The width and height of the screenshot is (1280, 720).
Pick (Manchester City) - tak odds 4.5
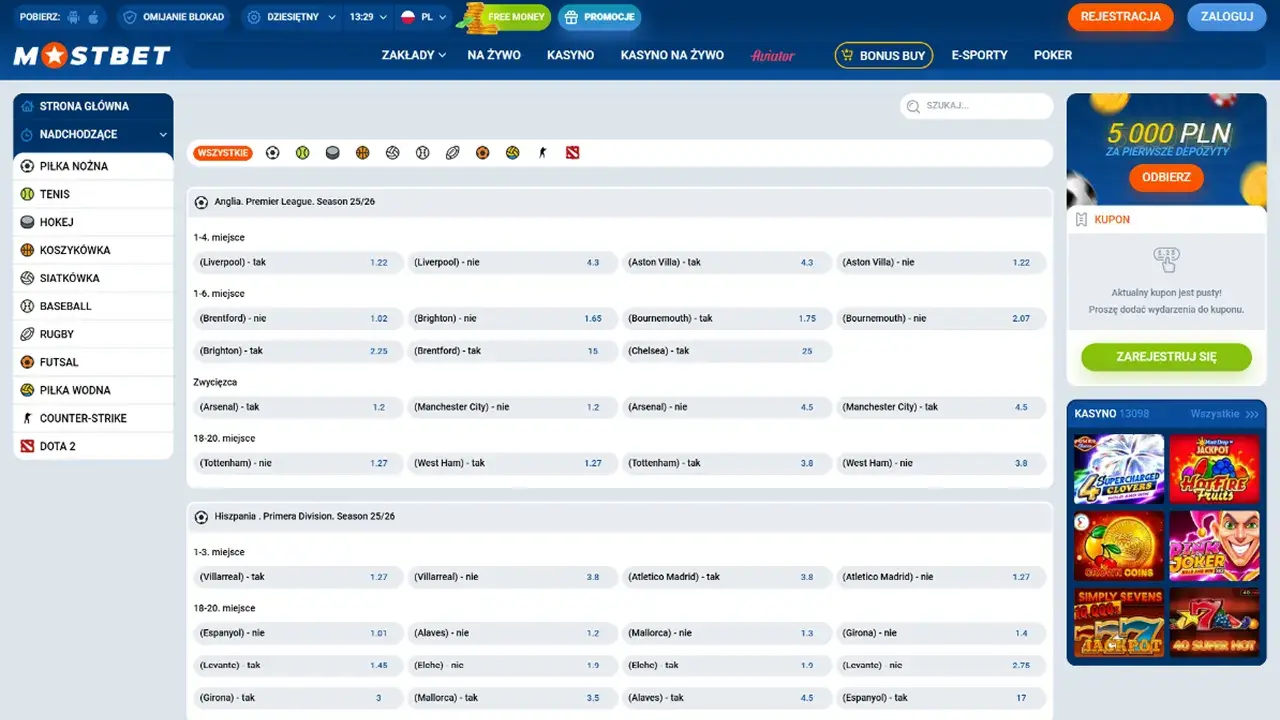941,407
